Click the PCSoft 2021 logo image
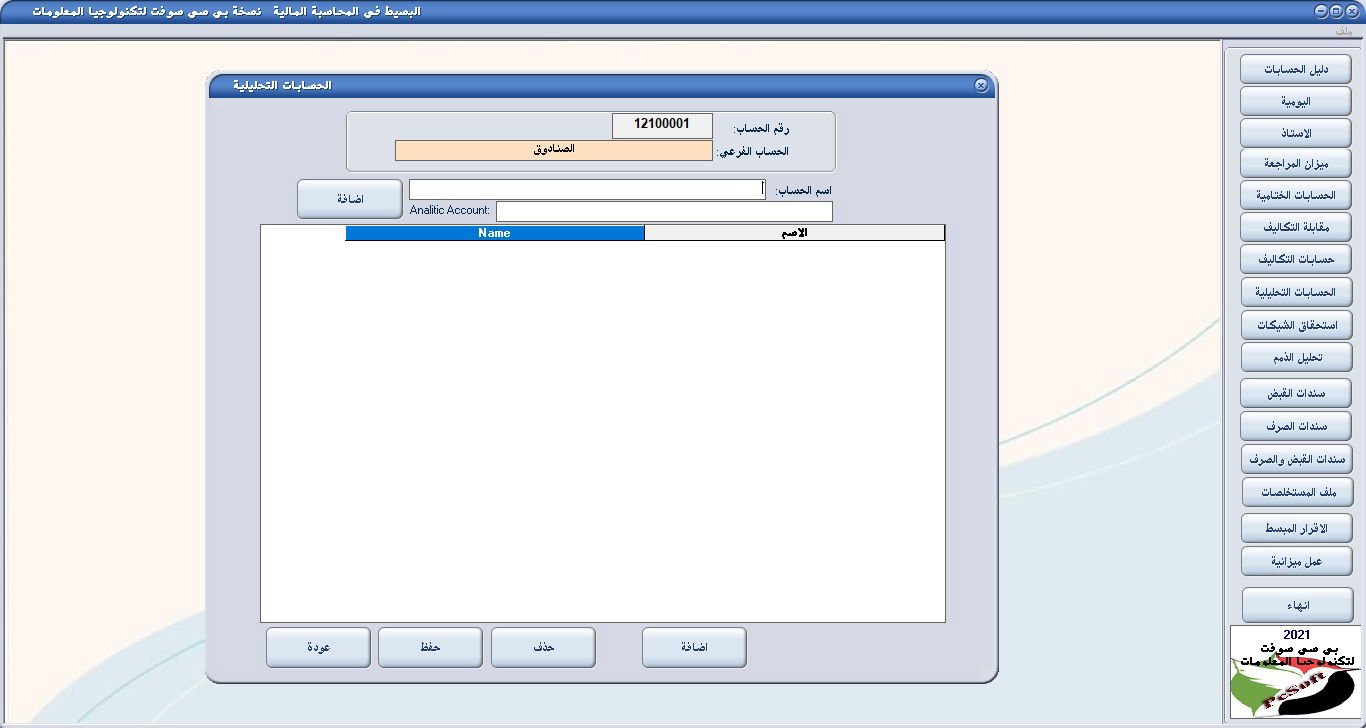1366x728 pixels. 1295,671
